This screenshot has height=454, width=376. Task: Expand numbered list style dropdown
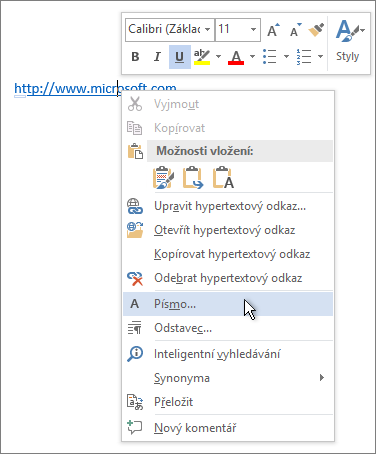(320, 57)
